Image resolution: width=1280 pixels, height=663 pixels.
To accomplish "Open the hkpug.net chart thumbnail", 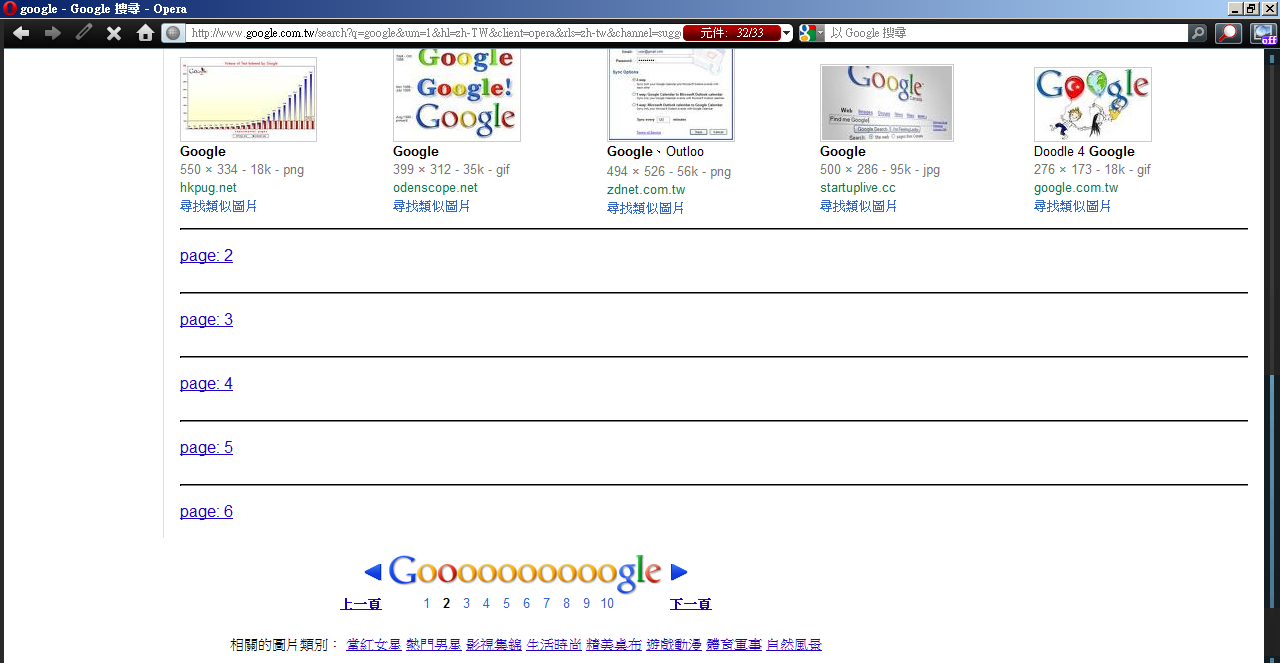I will (248, 99).
